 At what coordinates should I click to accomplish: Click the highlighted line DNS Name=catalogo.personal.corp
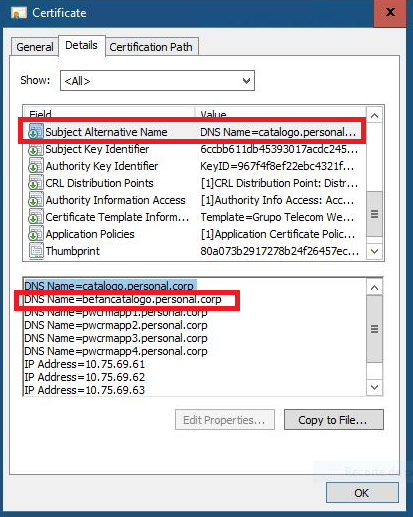[110, 286]
